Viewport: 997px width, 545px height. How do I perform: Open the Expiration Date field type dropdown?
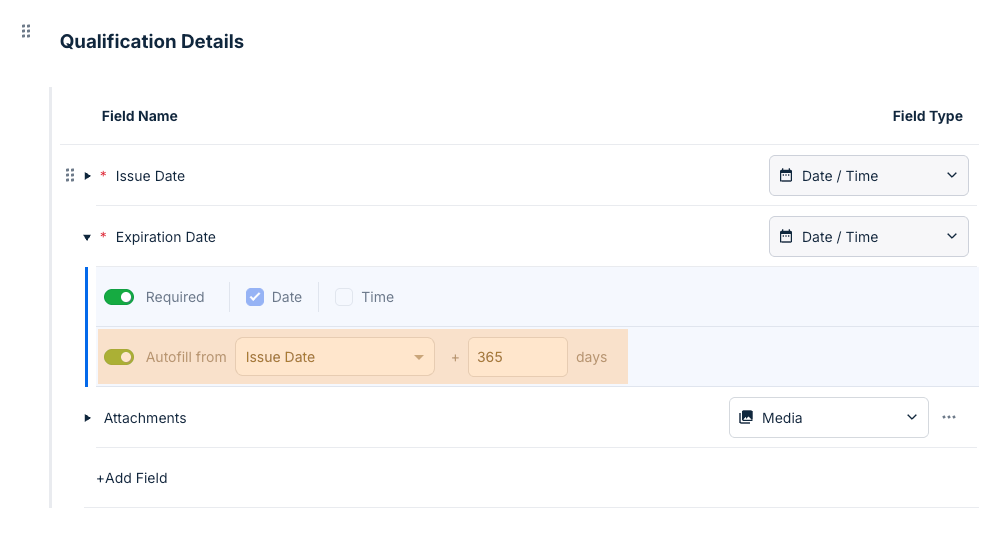click(x=868, y=237)
